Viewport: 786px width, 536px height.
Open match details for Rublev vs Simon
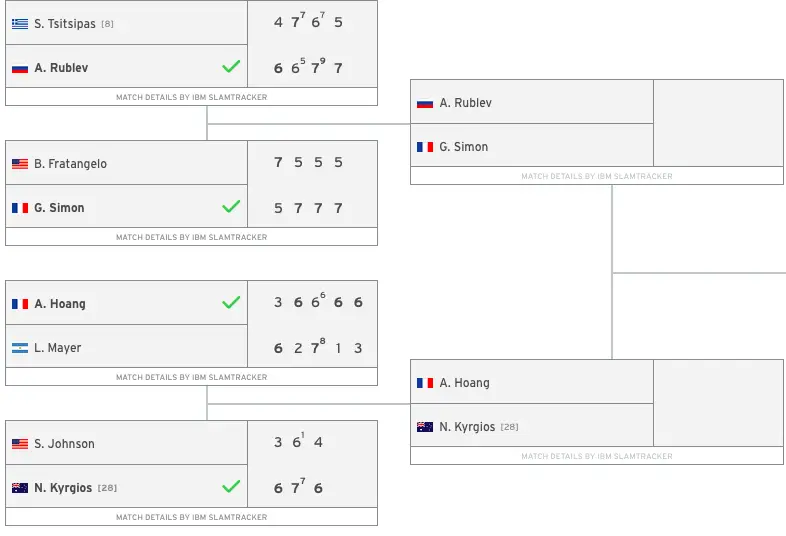point(597,176)
